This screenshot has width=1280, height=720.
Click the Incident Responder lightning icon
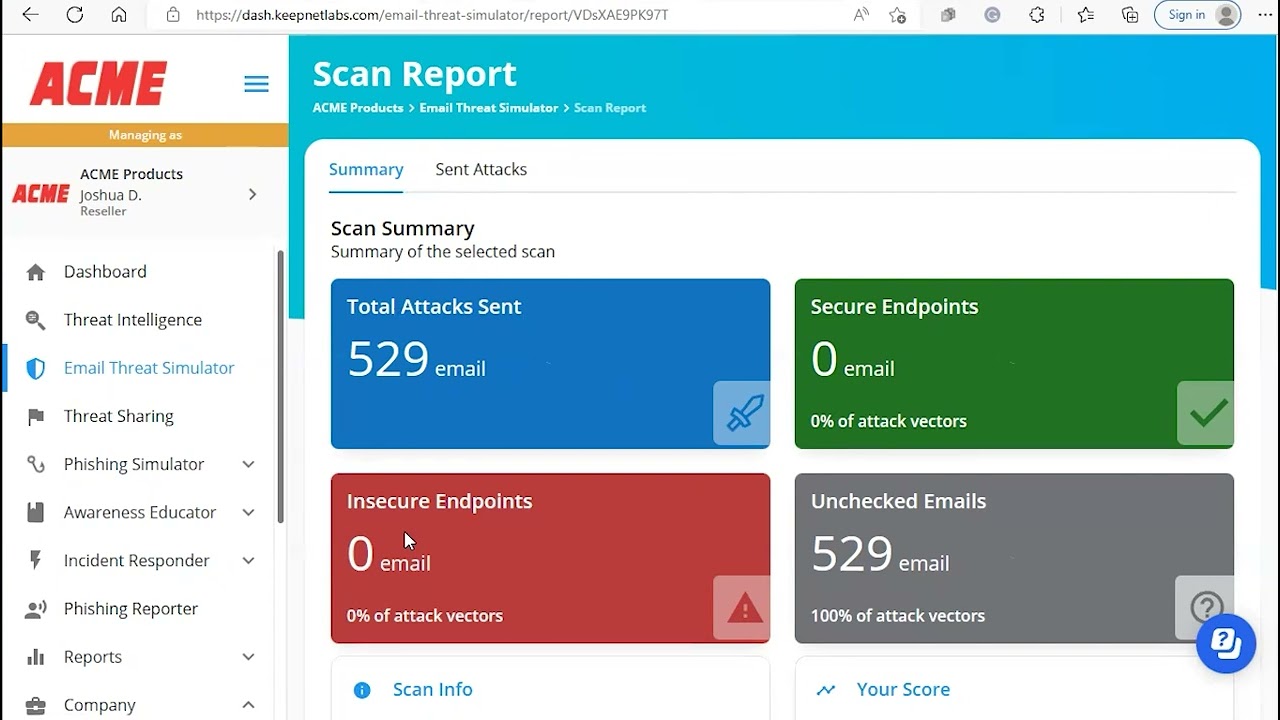tap(36, 560)
